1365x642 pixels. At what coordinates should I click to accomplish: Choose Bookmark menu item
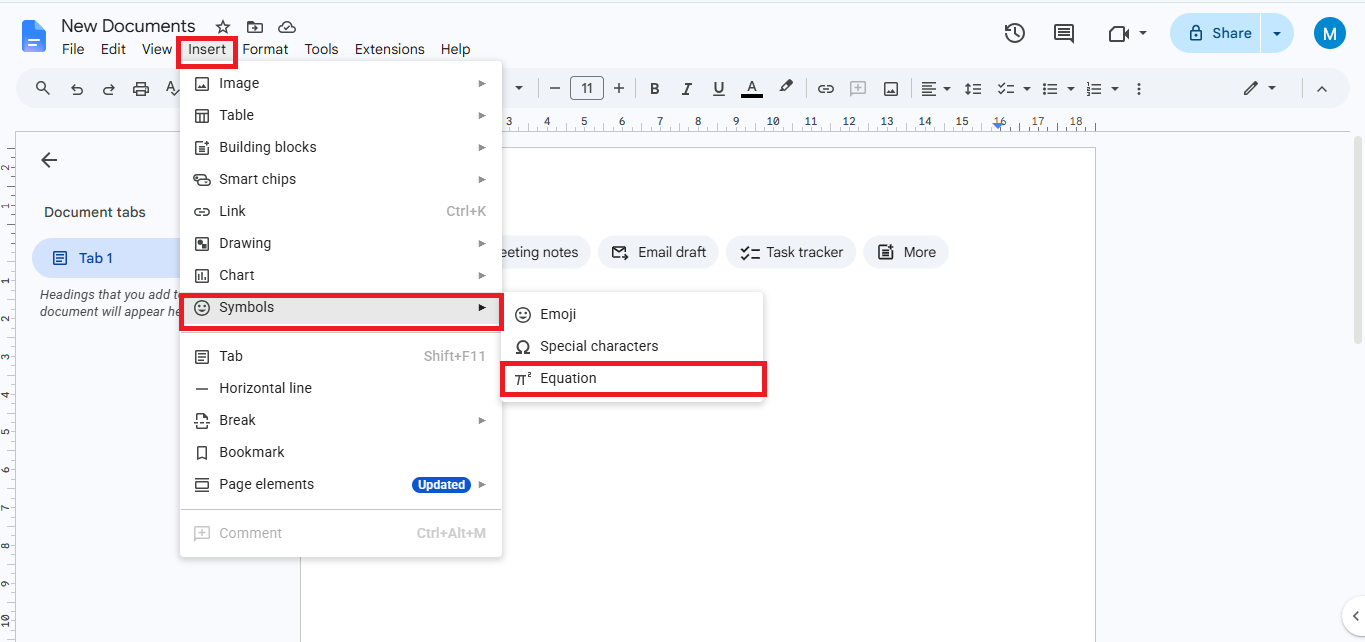click(x=341, y=452)
